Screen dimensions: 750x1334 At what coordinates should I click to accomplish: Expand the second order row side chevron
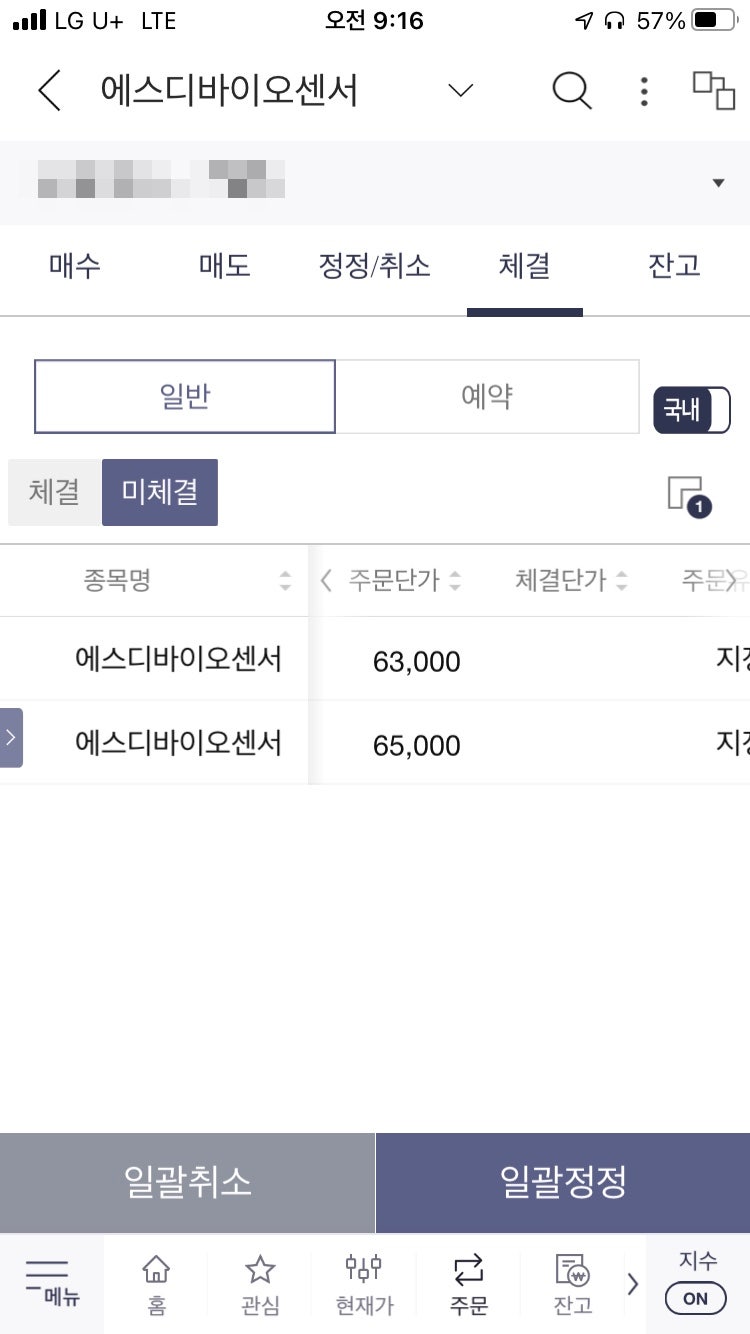[x=8, y=738]
